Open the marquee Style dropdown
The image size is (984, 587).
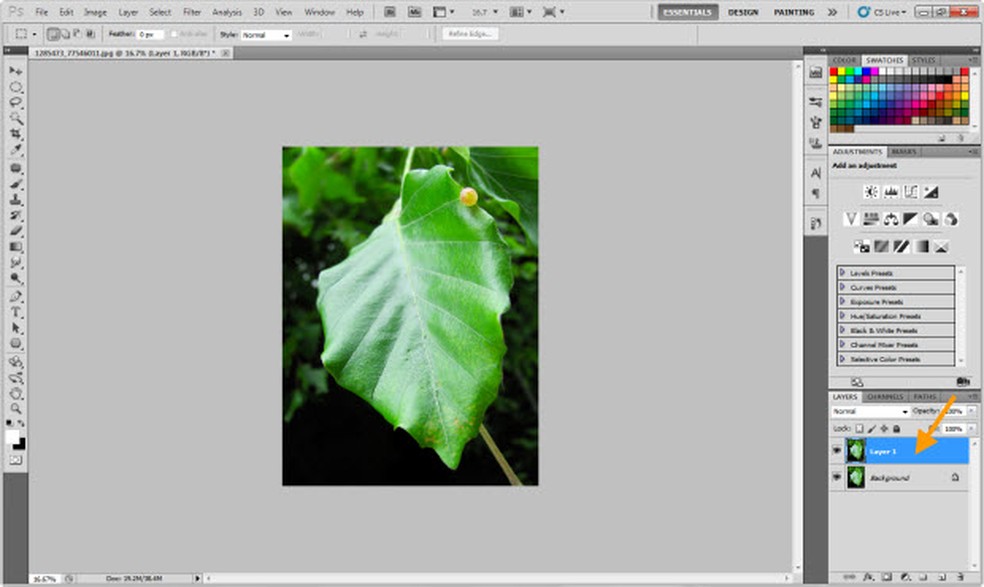[x=266, y=34]
